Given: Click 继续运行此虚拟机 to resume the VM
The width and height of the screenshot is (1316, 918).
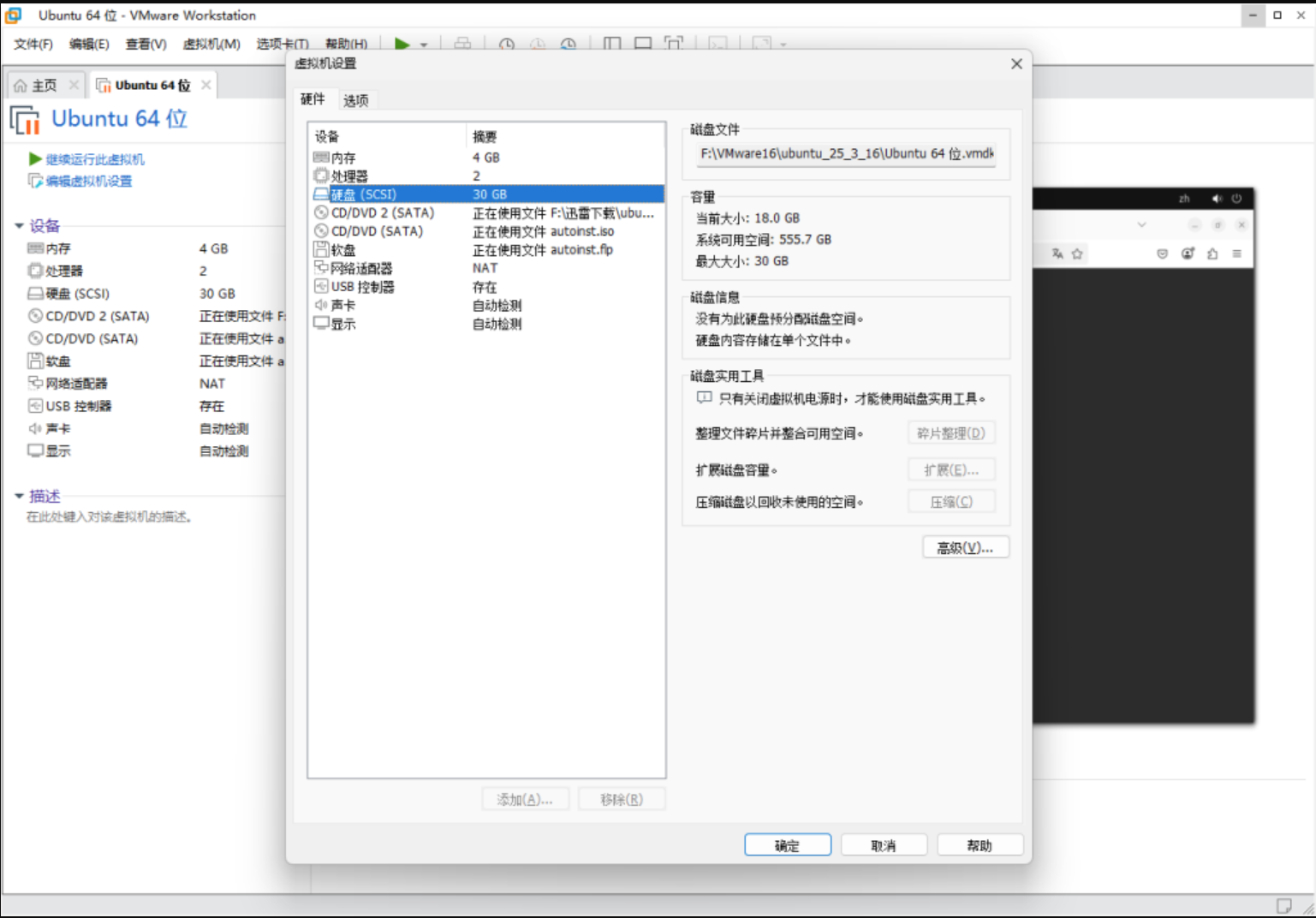Looking at the screenshot, I should pos(94,159).
